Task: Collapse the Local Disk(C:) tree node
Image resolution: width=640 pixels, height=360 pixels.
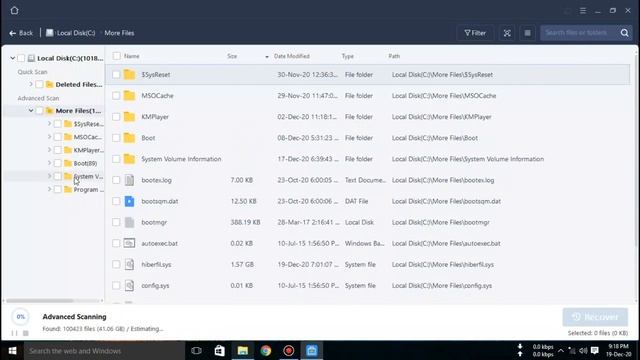Action: (13, 58)
